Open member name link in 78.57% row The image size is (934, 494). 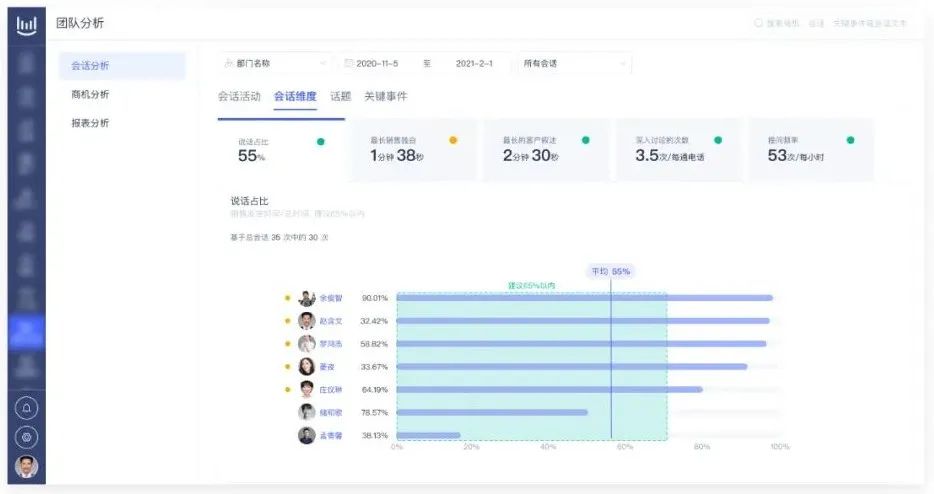point(331,412)
